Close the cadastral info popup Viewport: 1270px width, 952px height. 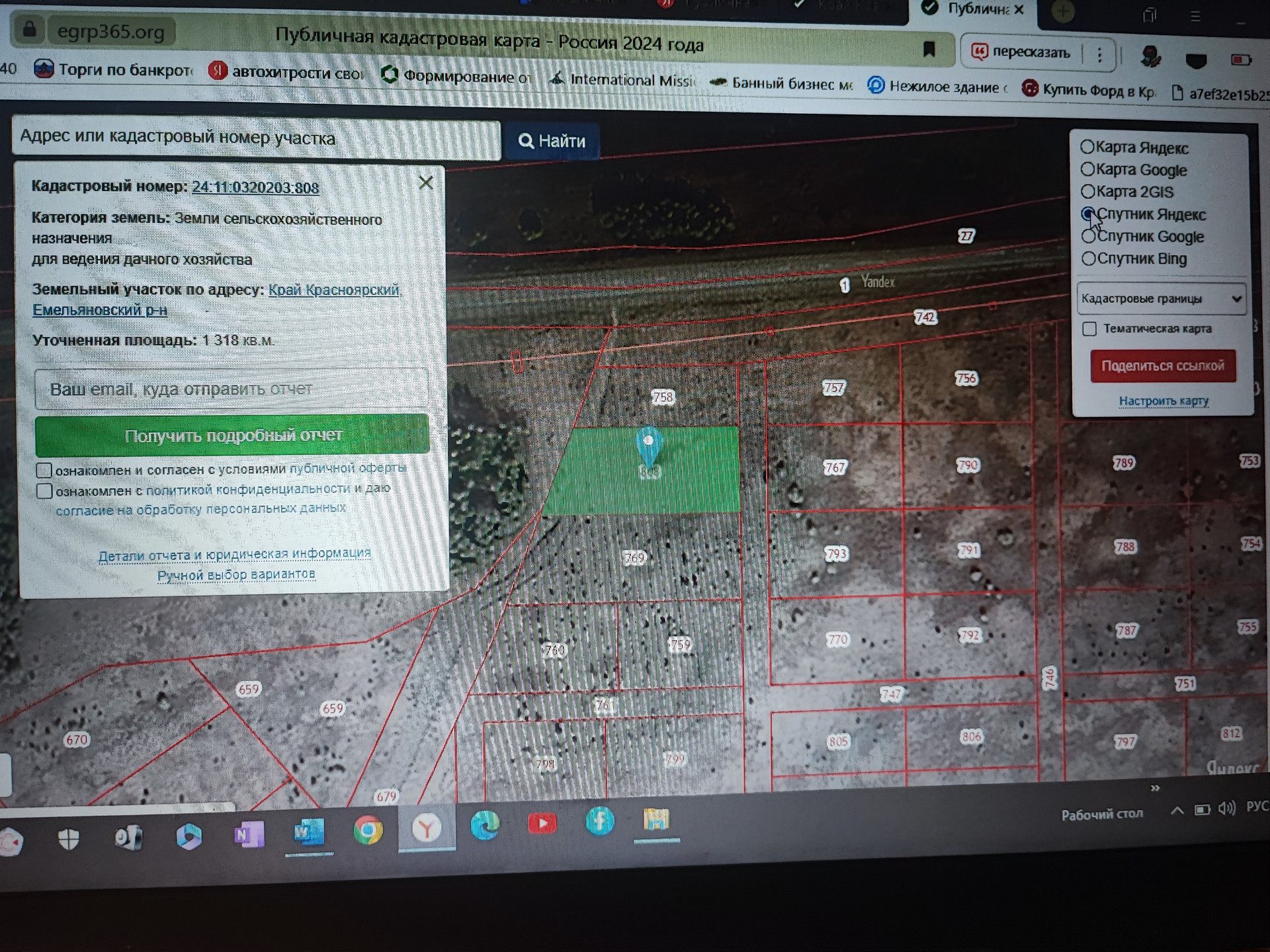(x=426, y=182)
